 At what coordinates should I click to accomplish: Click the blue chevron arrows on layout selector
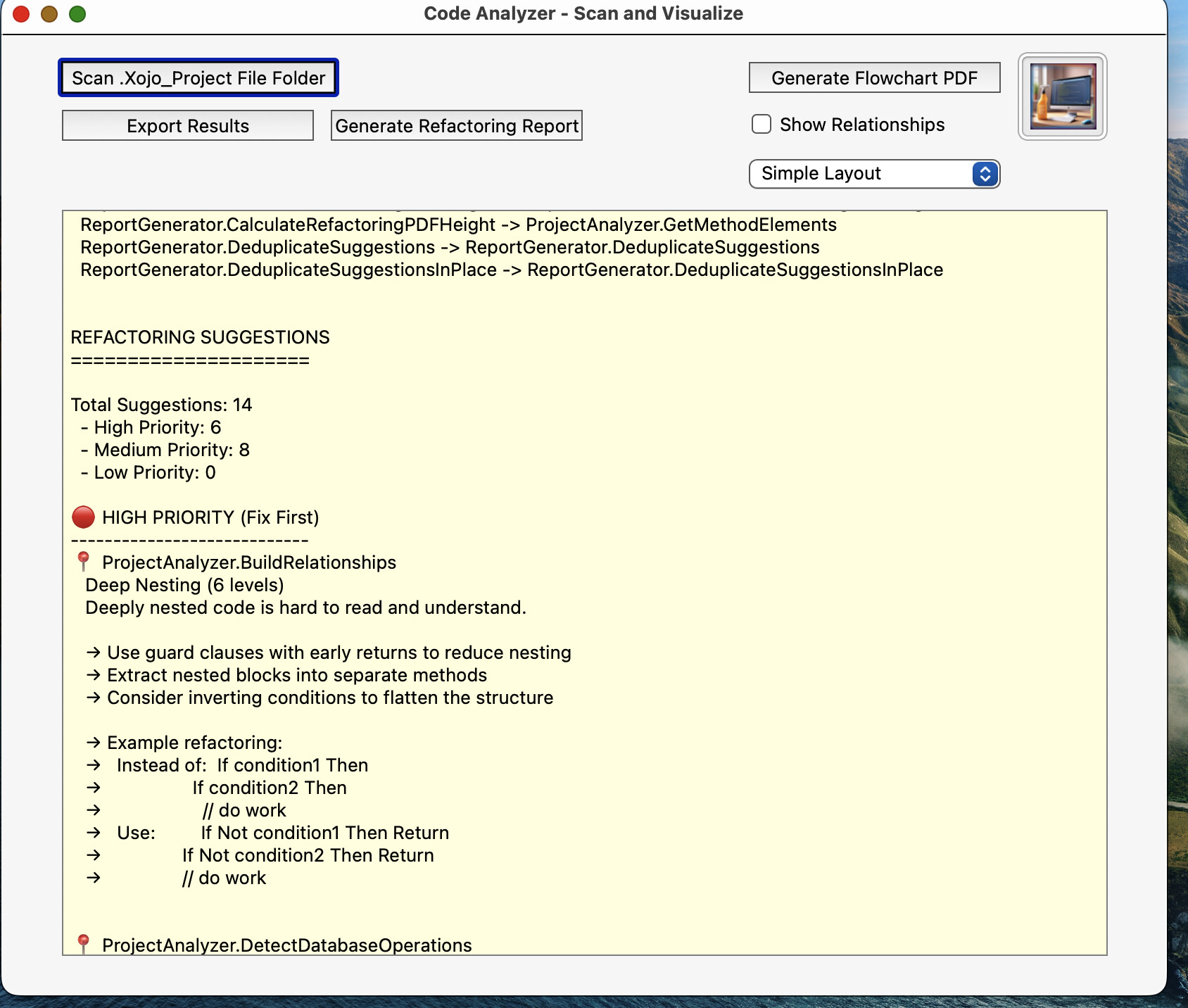click(985, 174)
